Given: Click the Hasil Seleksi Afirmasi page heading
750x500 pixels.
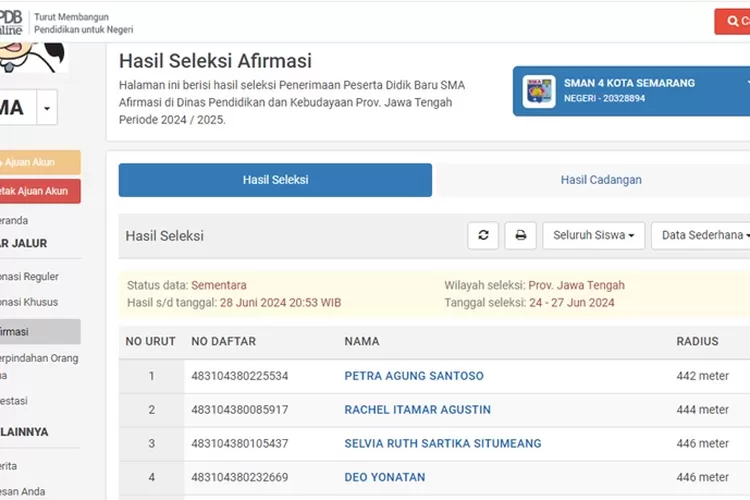Looking at the screenshot, I should pyautogui.click(x=215, y=61).
